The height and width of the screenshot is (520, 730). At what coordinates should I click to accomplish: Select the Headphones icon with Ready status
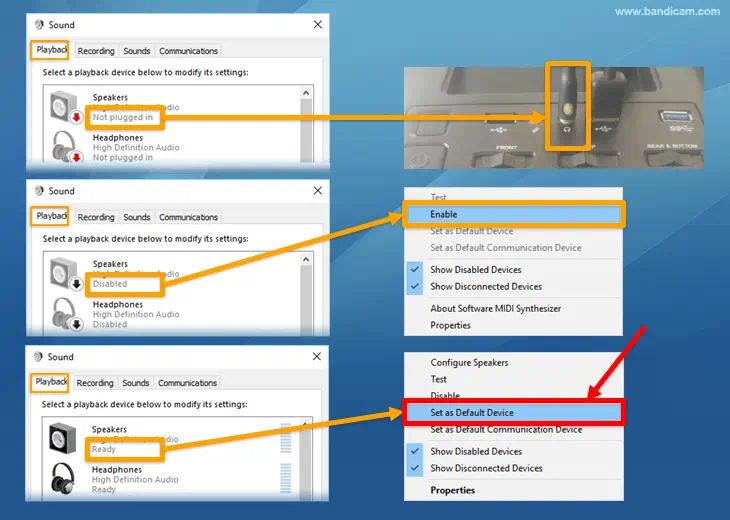click(x=64, y=478)
